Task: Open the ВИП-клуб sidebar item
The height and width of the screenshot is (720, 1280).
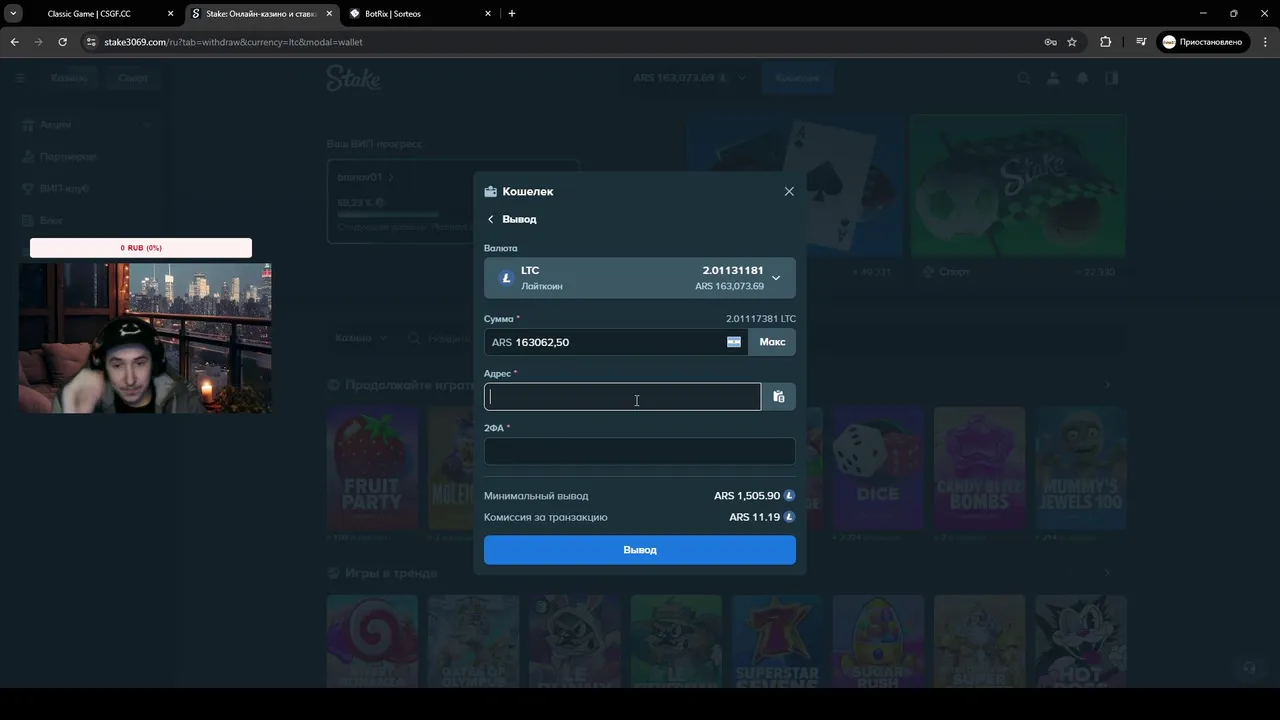Action: (86, 188)
